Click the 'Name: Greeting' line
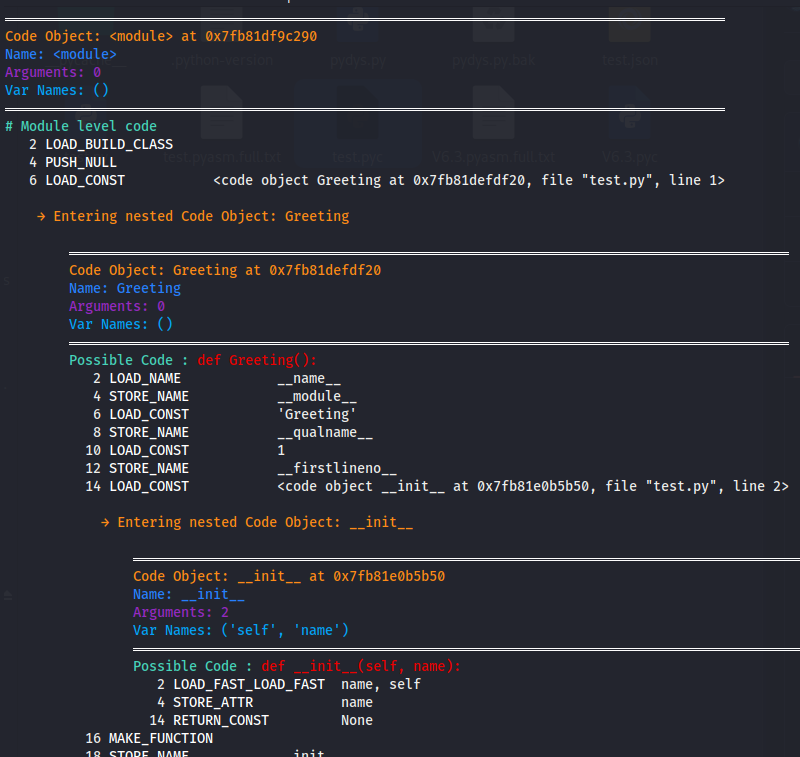 coord(124,288)
